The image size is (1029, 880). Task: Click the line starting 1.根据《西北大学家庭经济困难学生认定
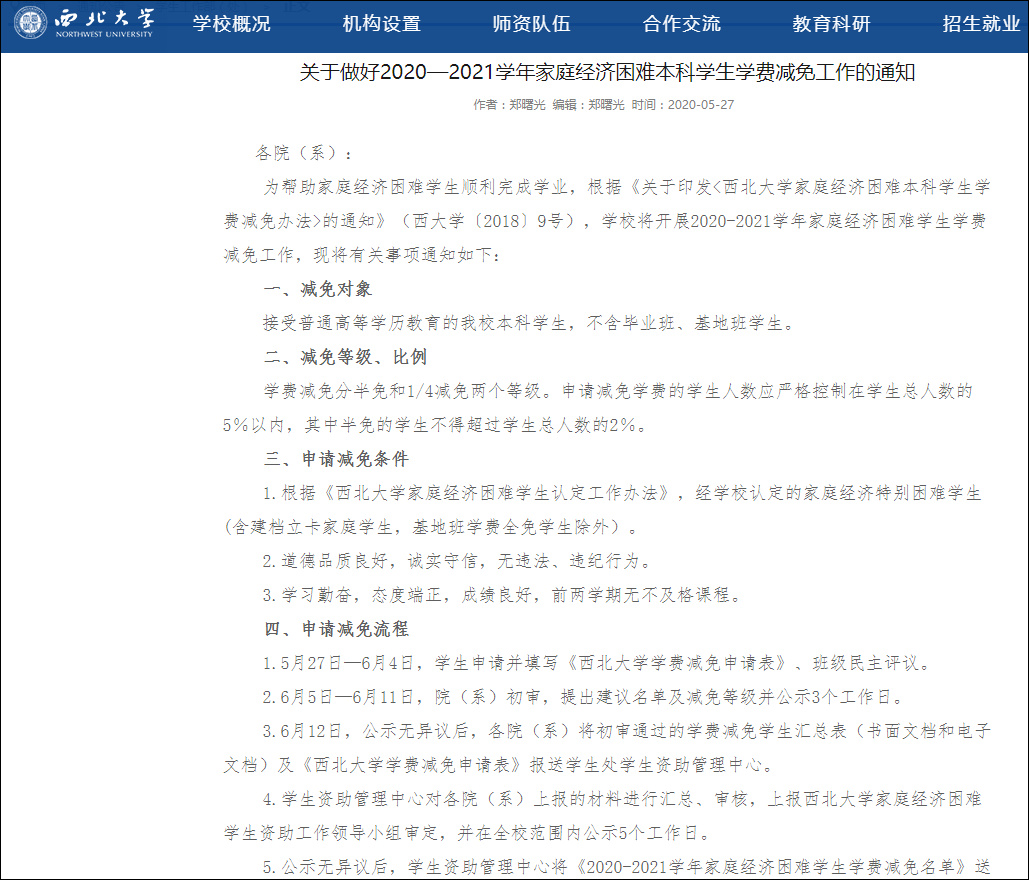pos(622,493)
